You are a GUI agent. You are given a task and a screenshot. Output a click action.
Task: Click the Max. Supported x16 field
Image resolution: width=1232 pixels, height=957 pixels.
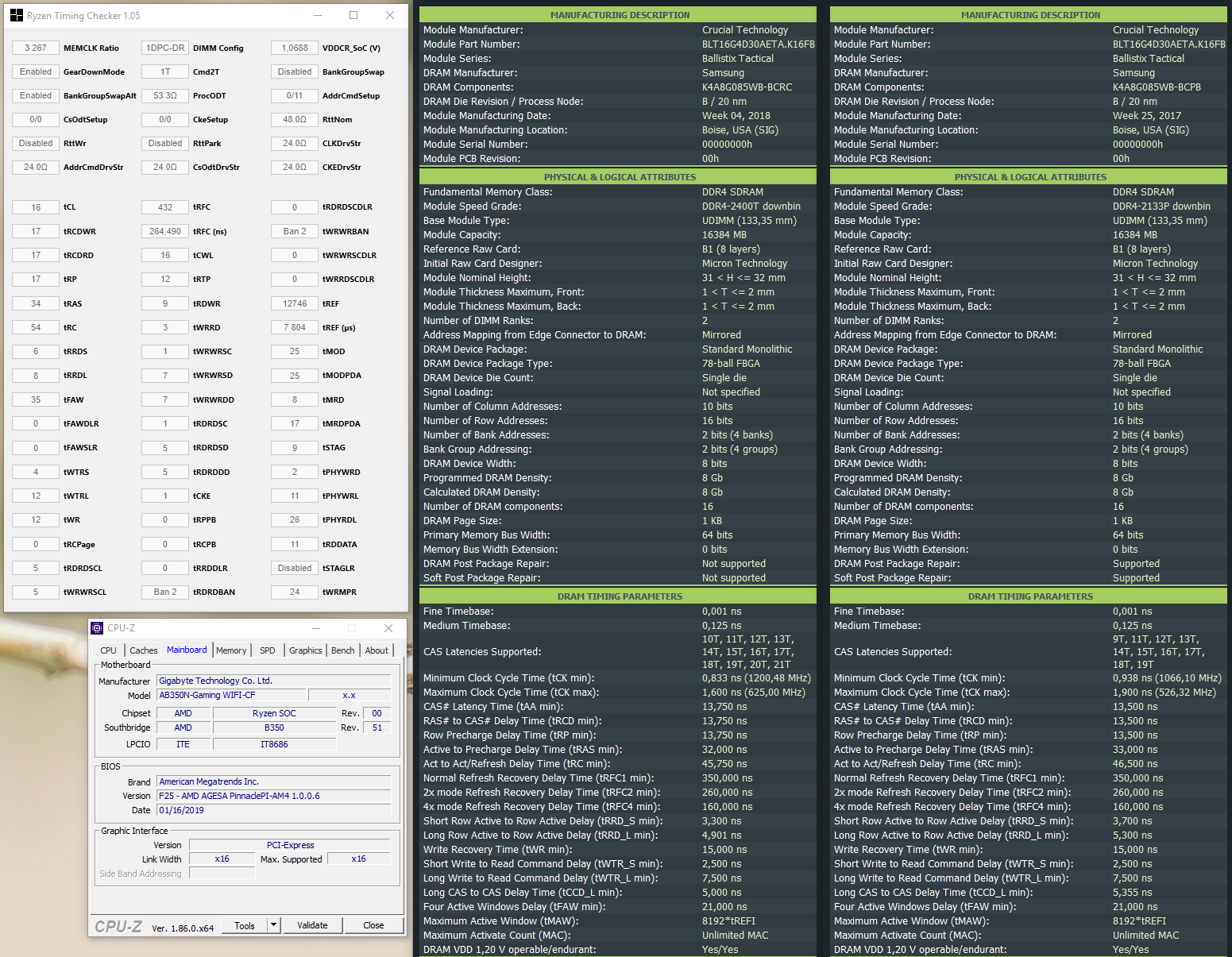(359, 859)
